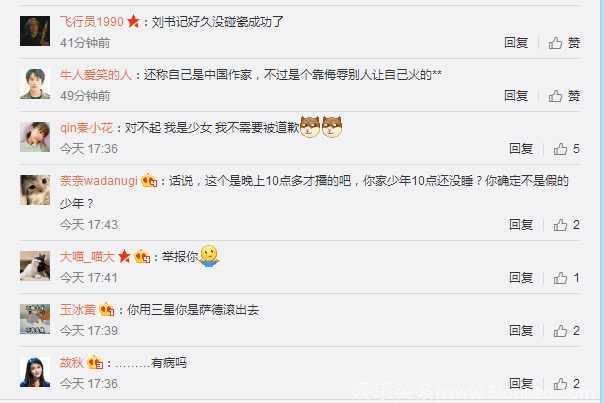The height and width of the screenshot is (403, 604).
Task: Click the member badge next to 奈奈wadanugi
Action: coord(149,180)
